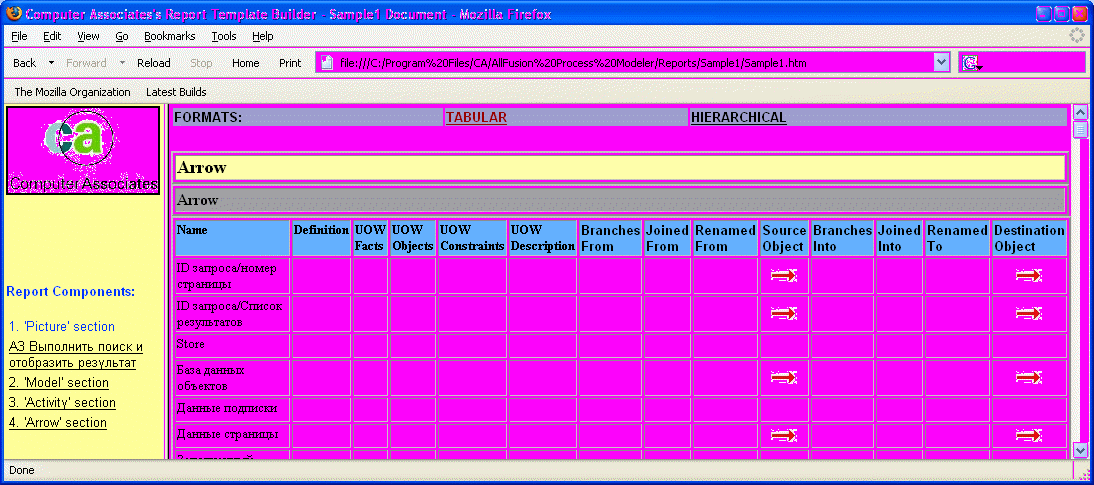The height and width of the screenshot is (485, 1094).
Task: Click the Reload button
Action: [153, 63]
